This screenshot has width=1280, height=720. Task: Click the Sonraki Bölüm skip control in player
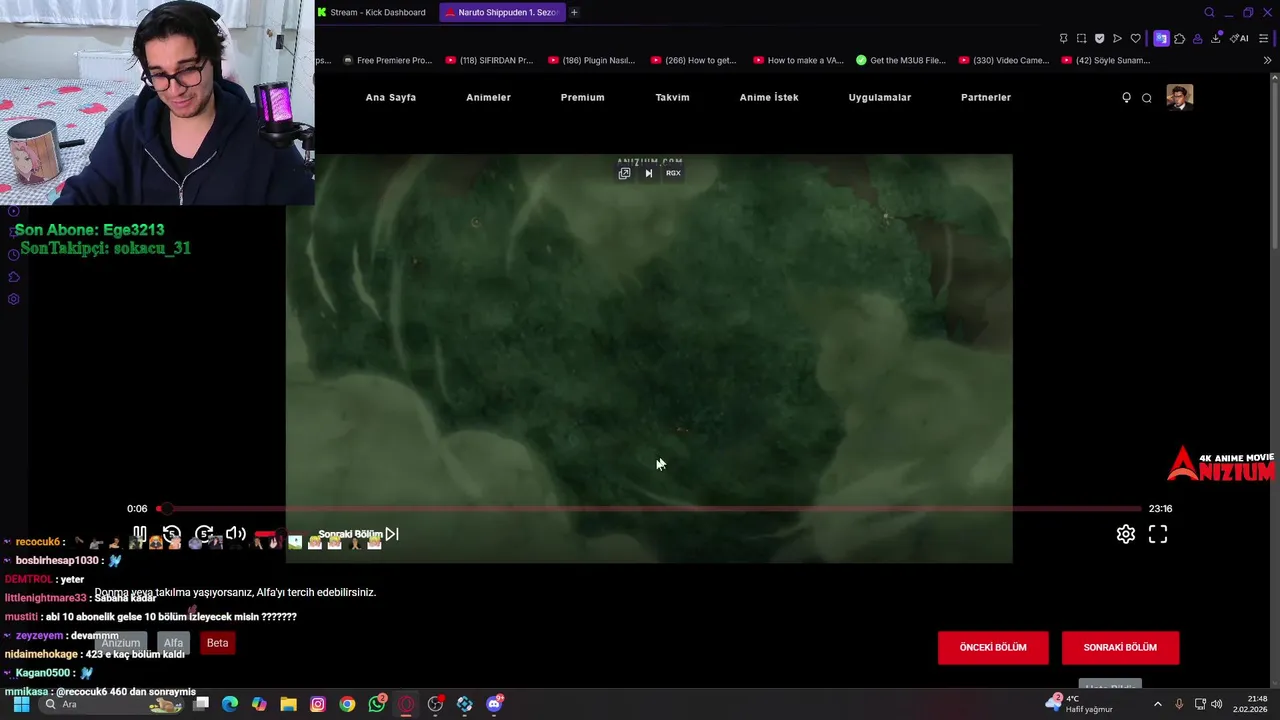point(358,534)
